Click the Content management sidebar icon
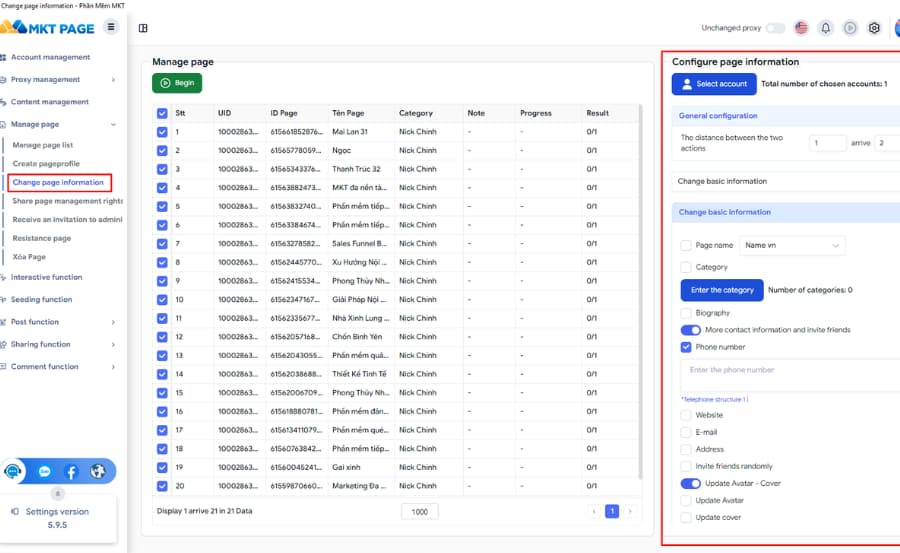 pos(3,102)
